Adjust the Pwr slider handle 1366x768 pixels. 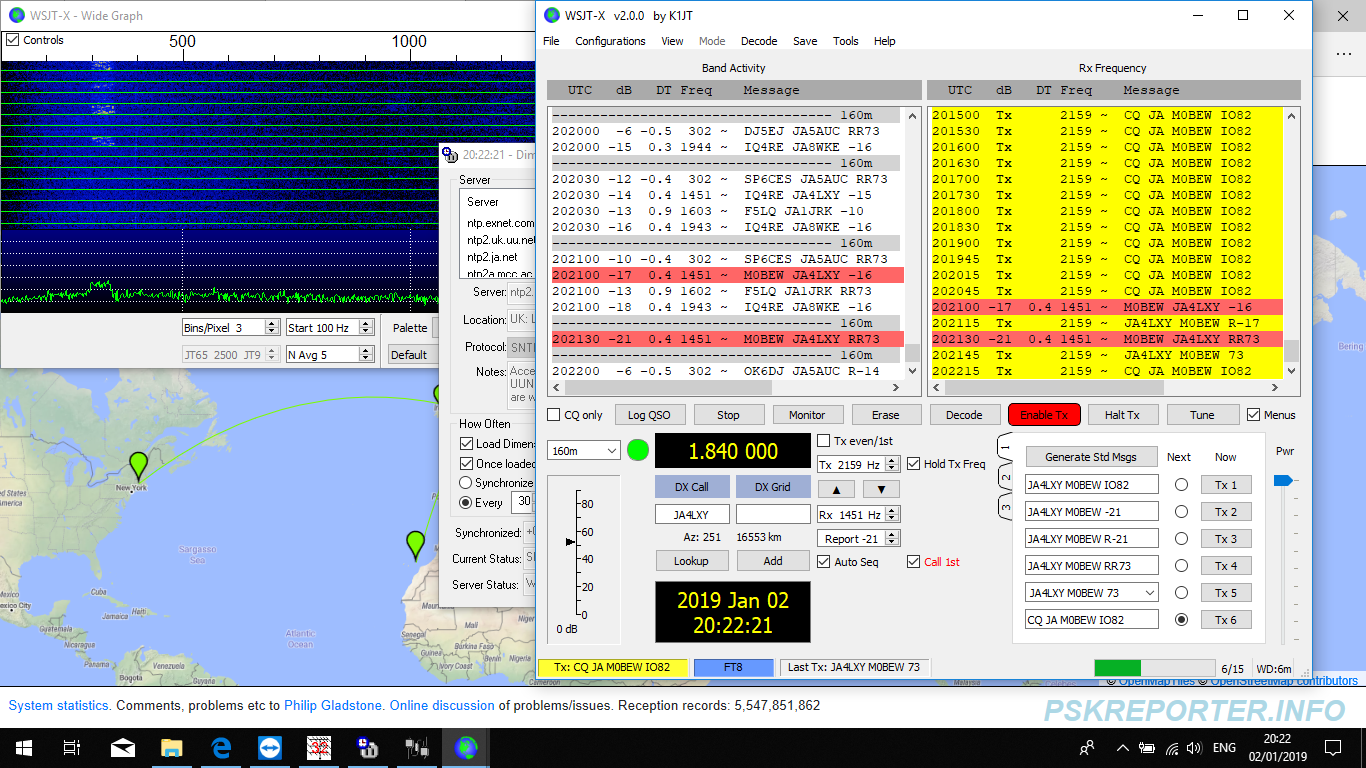[1283, 481]
